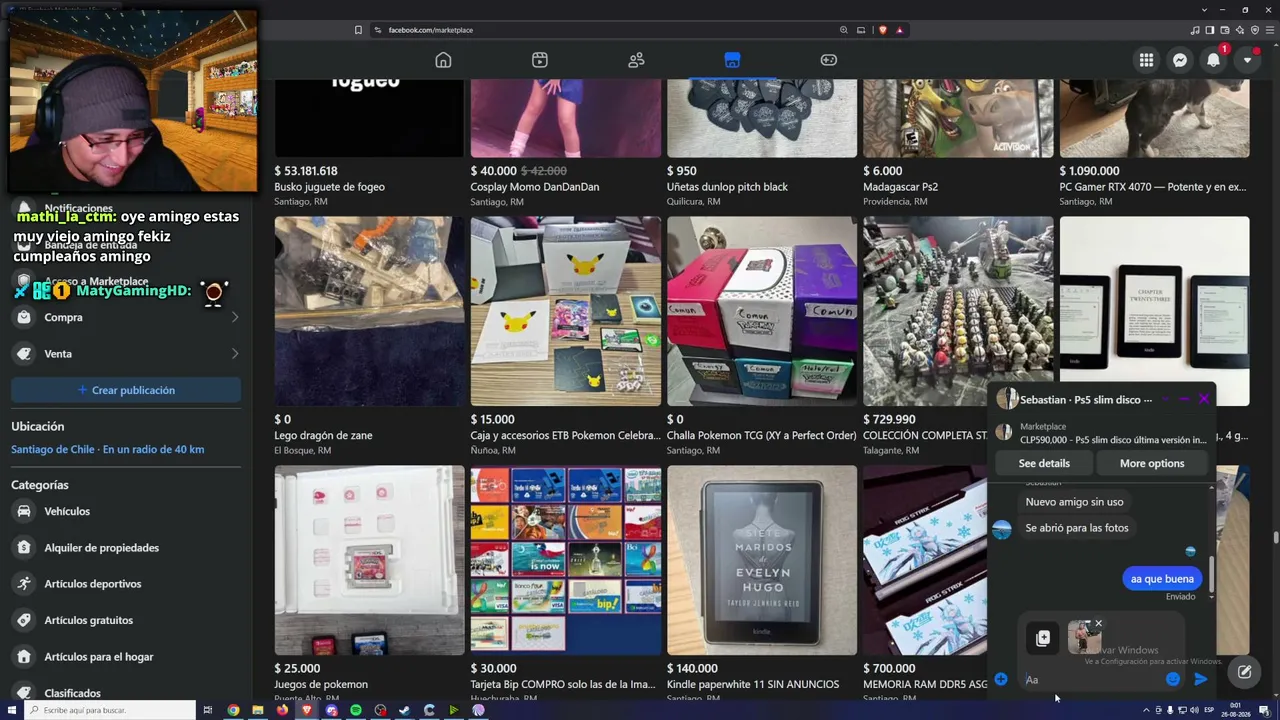Select the Artículos deportivos category
Screen dimensions: 1280x720
pos(126,584)
